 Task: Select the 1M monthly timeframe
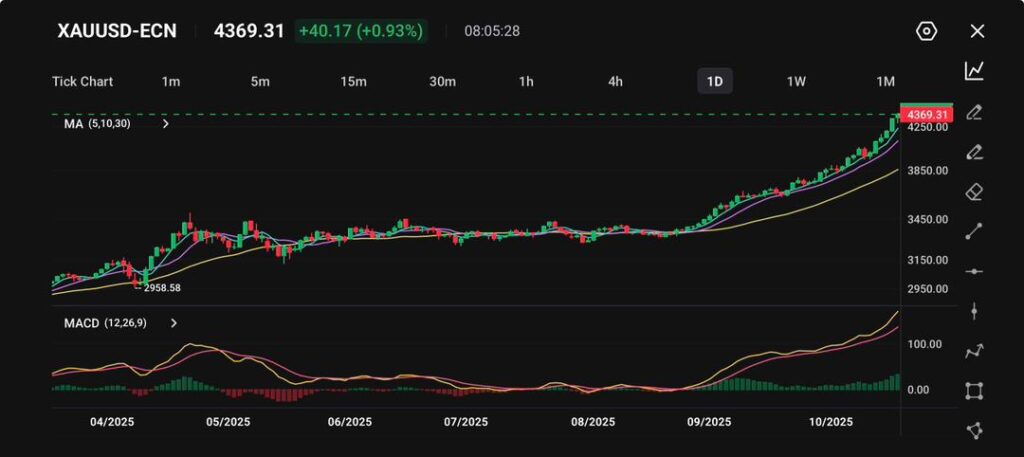pos(885,81)
